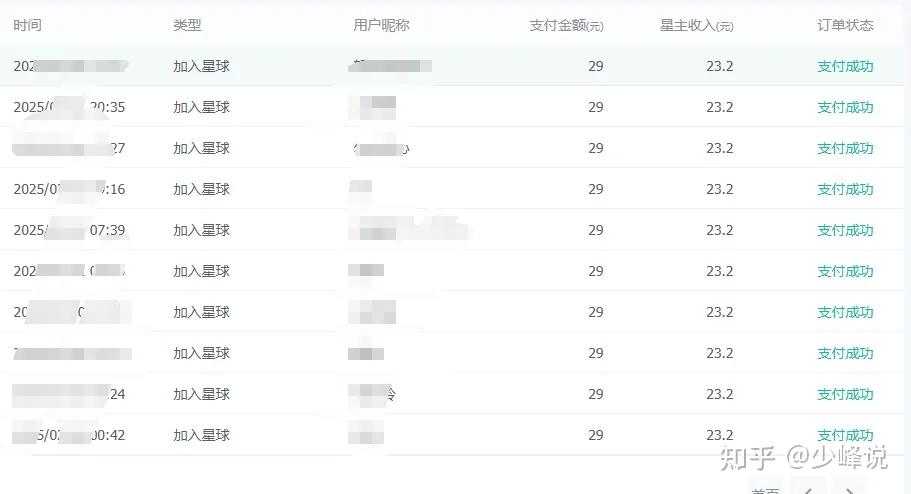Image resolution: width=911 pixels, height=494 pixels.
Task: Click 支付成功 status in the highlighted first row
Action: point(845,66)
